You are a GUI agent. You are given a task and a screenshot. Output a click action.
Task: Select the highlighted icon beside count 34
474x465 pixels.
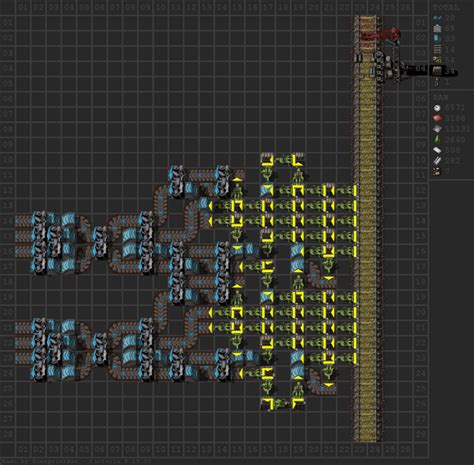437,71
